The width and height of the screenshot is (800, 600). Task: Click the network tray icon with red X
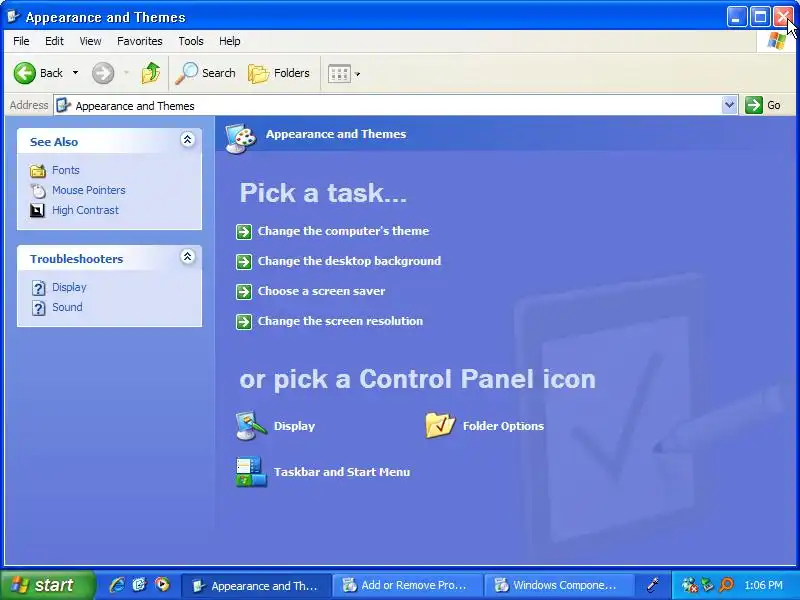pos(689,585)
